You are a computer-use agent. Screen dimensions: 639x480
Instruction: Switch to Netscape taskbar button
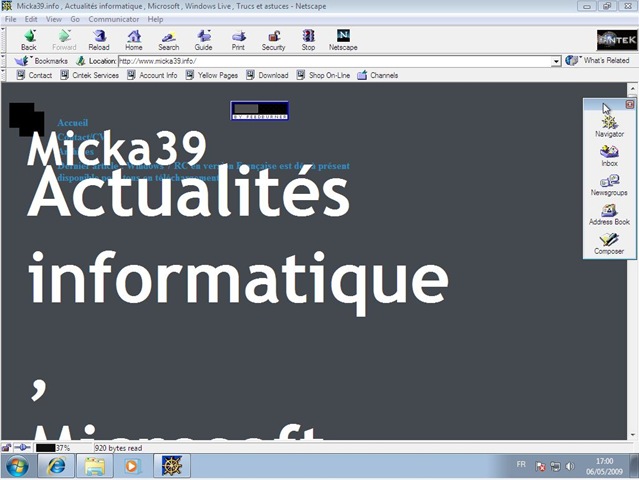172,466
